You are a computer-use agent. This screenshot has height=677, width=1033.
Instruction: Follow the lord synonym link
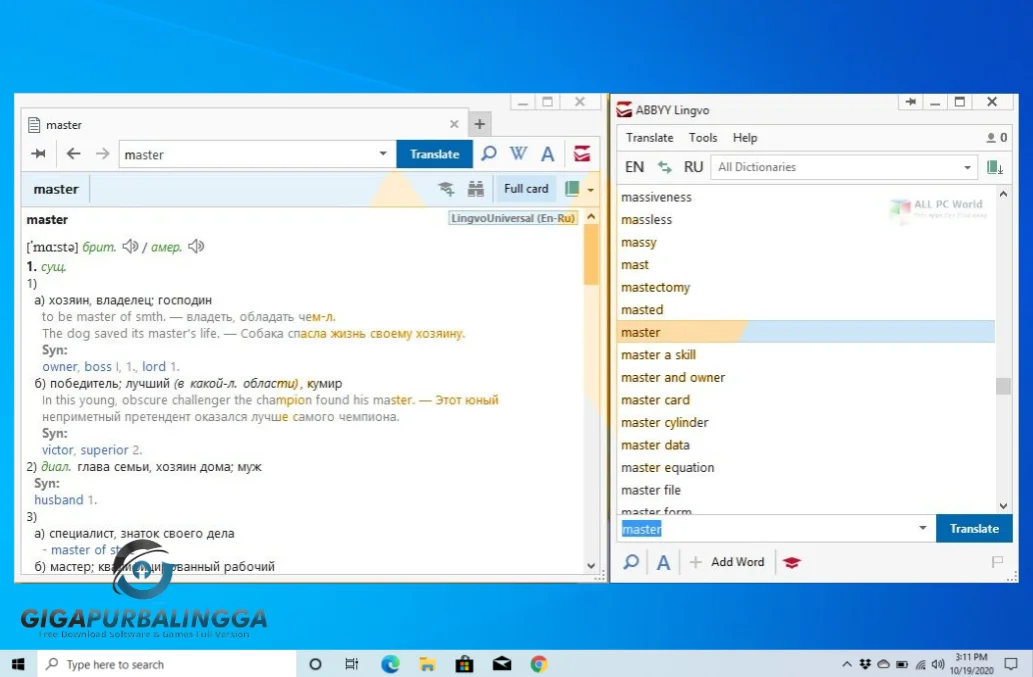pyautogui.click(x=154, y=367)
